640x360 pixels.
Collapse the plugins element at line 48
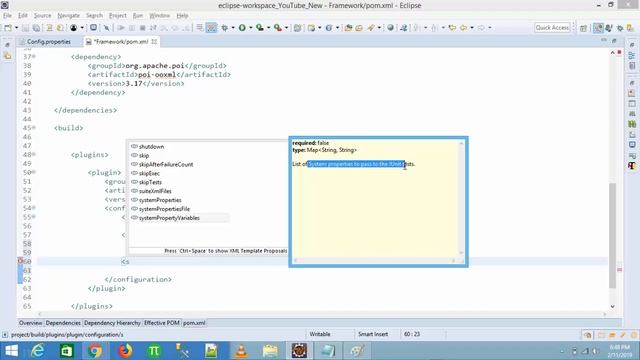[x=34, y=154]
